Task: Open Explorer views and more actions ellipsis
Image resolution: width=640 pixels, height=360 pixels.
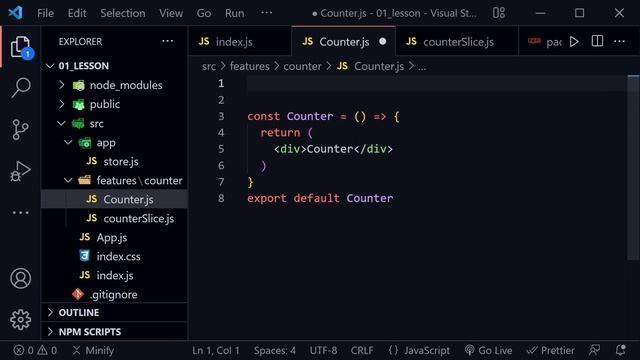Action: (167, 41)
